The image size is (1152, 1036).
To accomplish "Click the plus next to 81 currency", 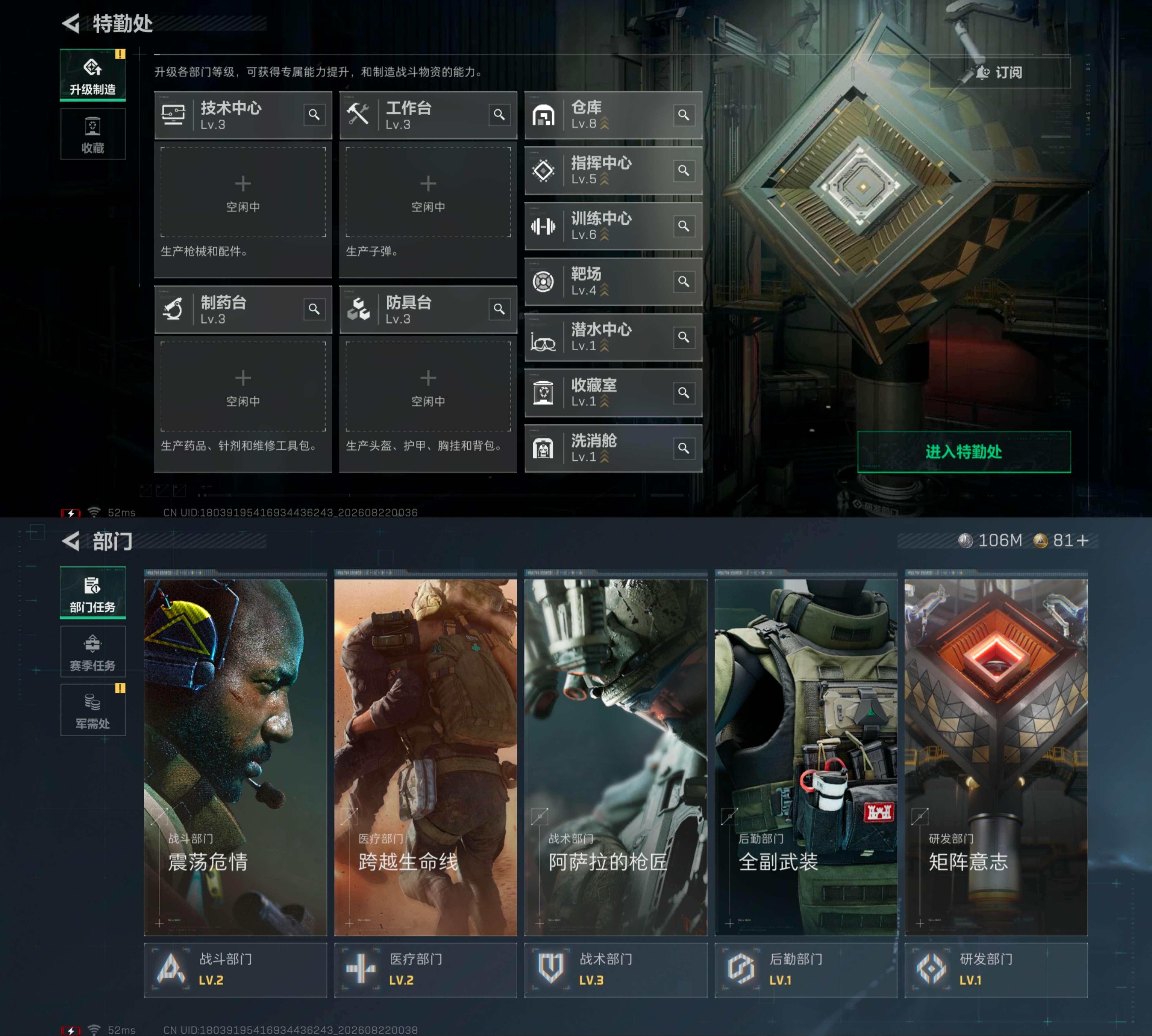I will coord(1083,540).
